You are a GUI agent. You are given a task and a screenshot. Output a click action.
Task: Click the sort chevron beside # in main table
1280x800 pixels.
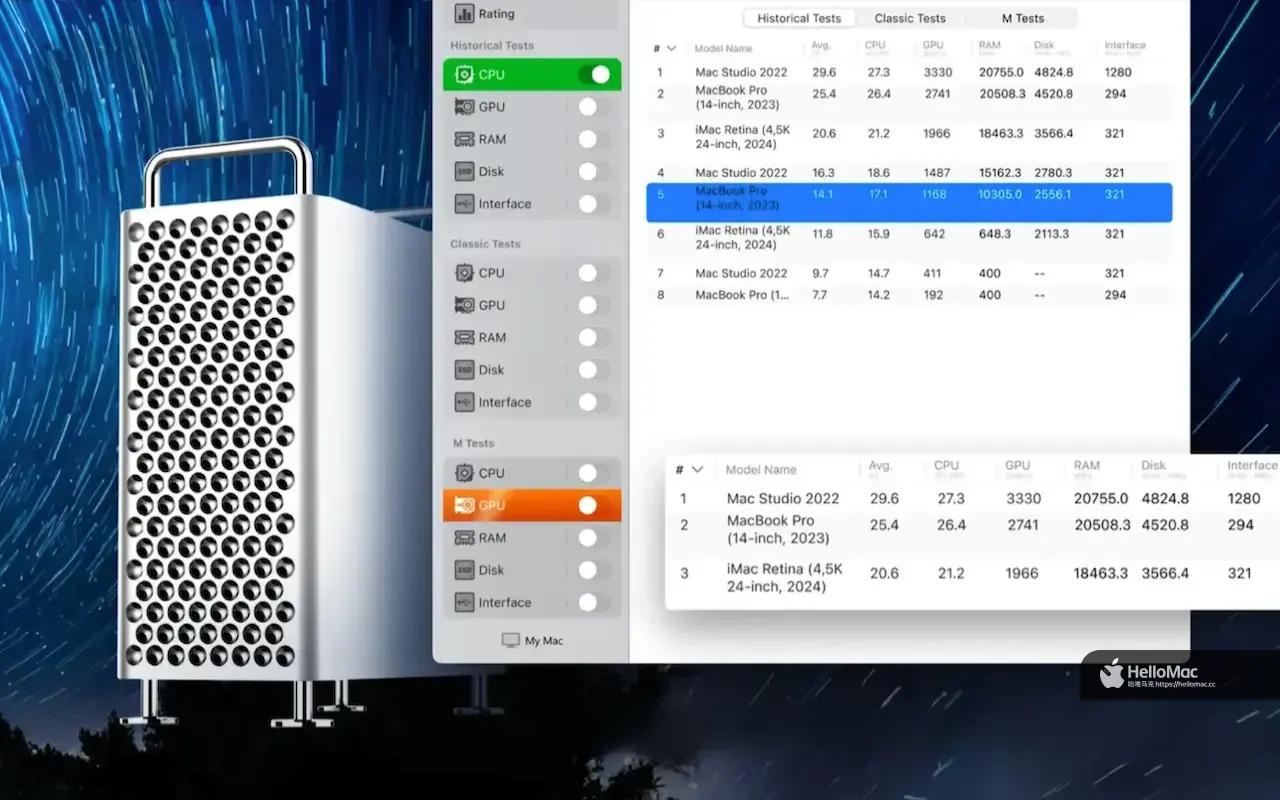(671, 48)
